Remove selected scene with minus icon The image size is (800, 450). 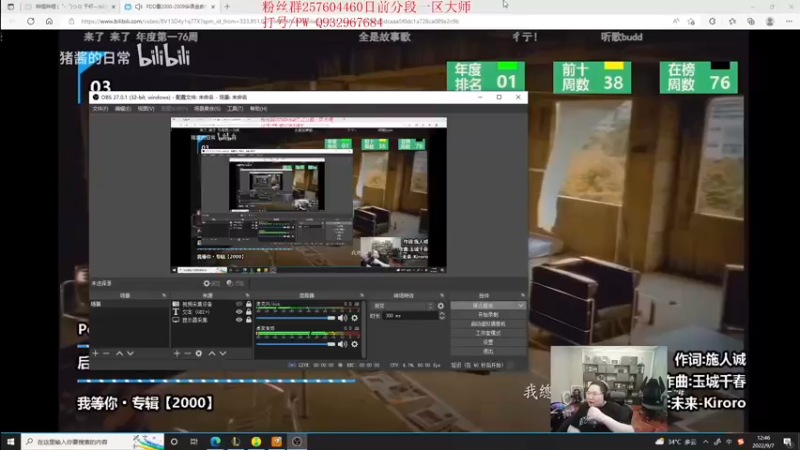point(106,353)
